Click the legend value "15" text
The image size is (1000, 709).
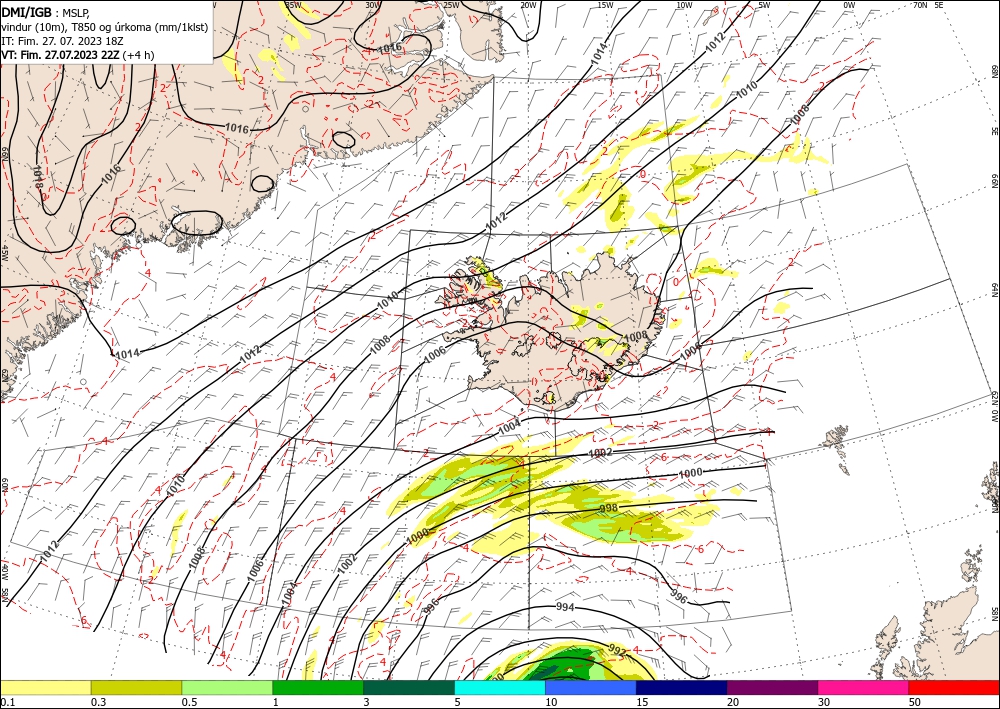(642, 702)
